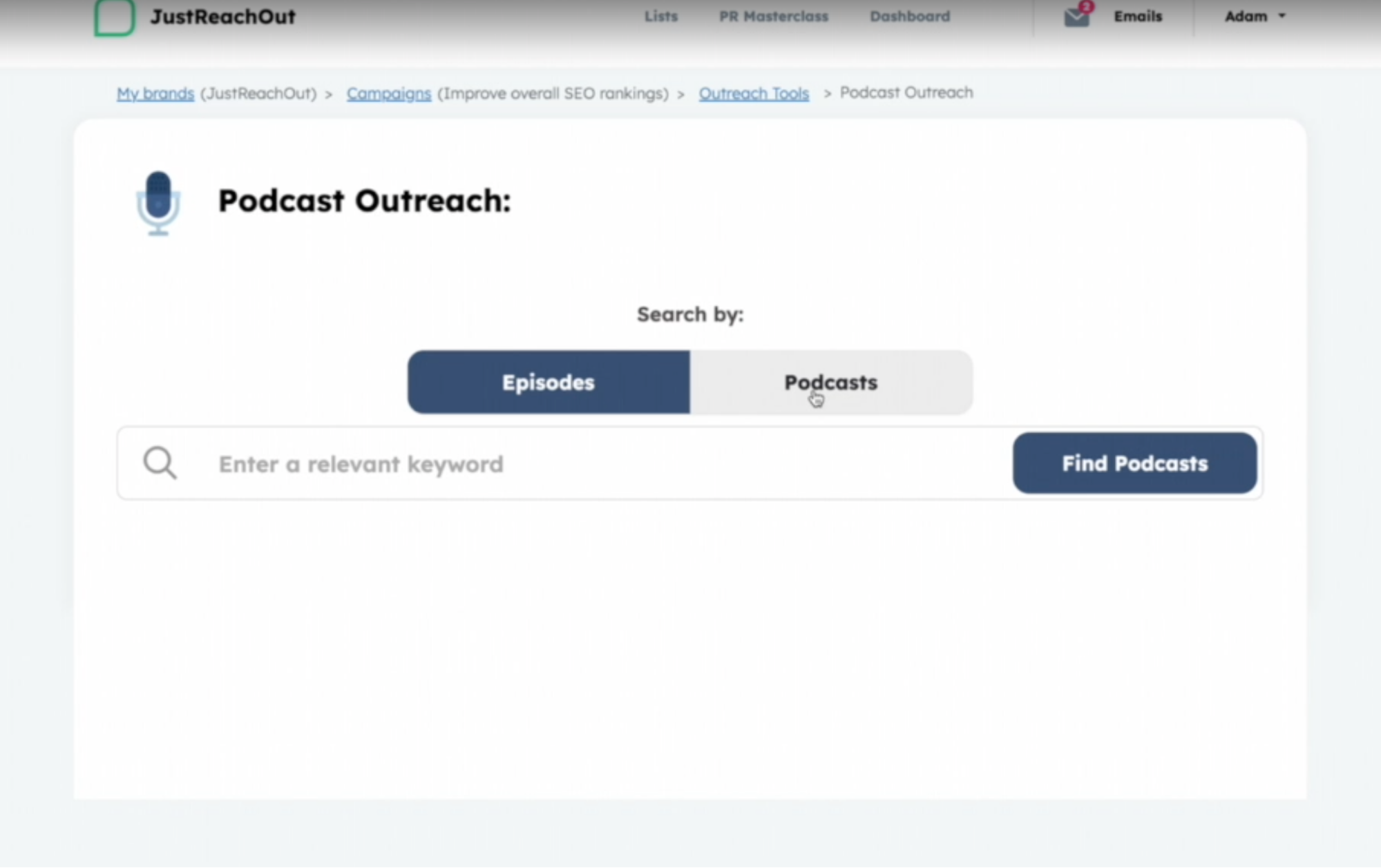Click the Find Podcasts button
Screen dimensions: 1381x868
(1135, 463)
